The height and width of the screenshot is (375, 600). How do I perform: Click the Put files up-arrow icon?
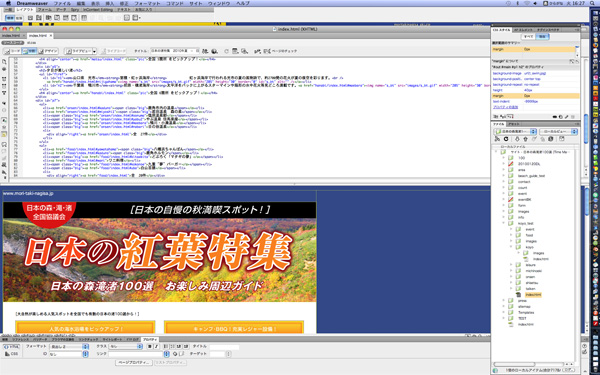click(525, 139)
